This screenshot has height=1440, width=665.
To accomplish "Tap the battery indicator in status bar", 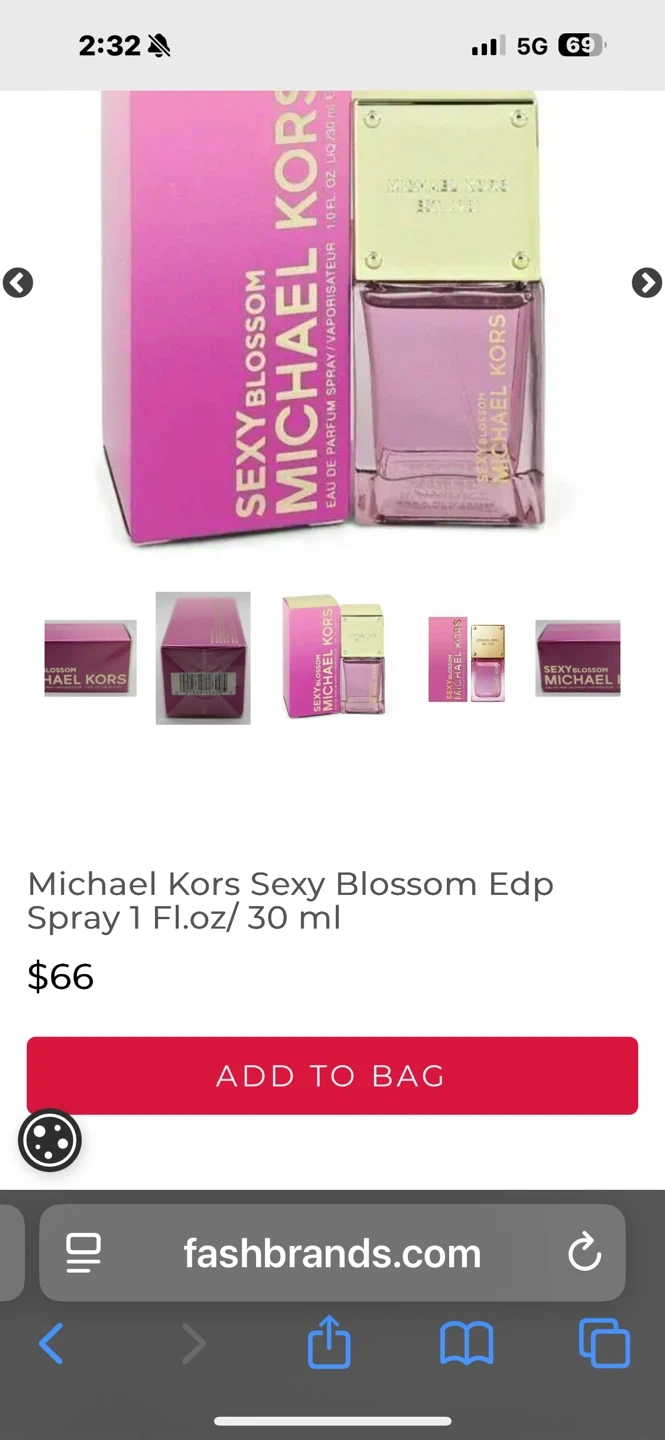I will pyautogui.click(x=583, y=45).
